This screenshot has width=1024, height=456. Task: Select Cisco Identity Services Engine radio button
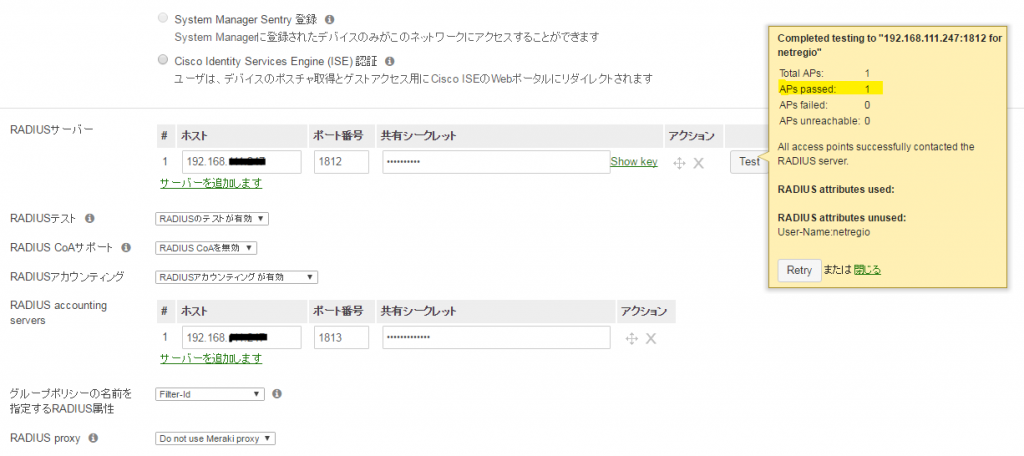click(163, 60)
